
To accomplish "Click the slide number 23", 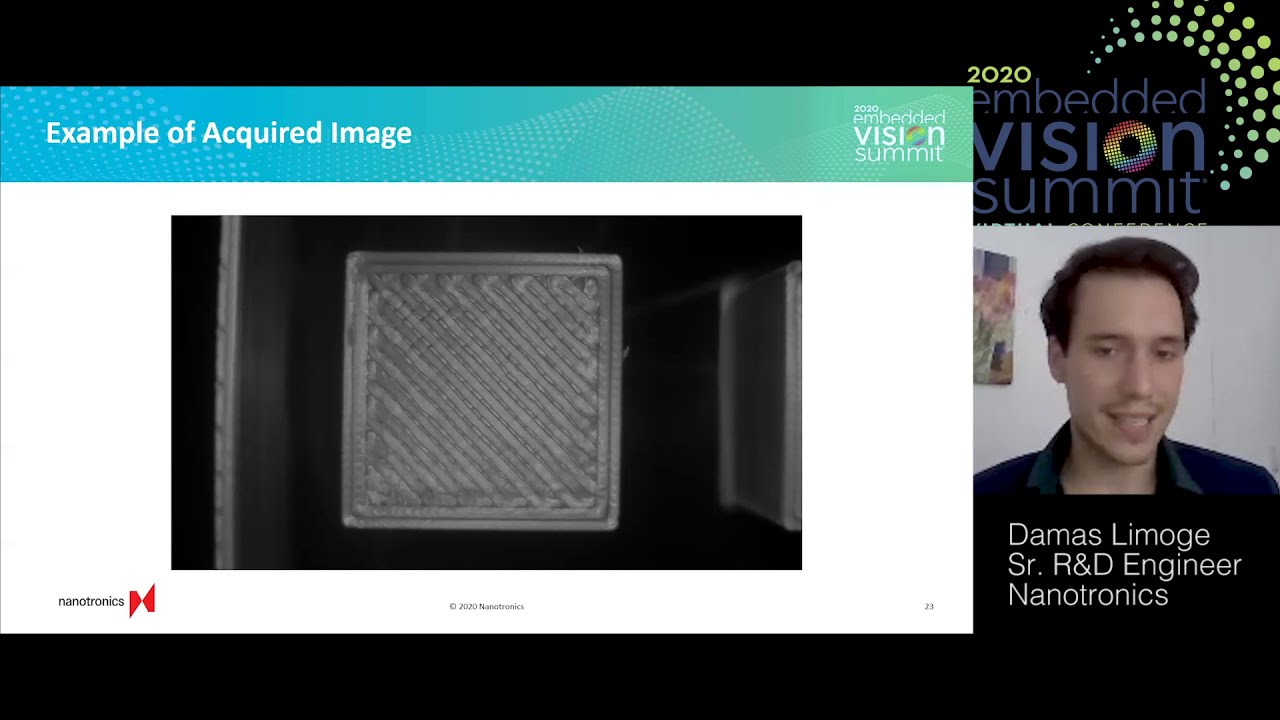I will (928, 606).
